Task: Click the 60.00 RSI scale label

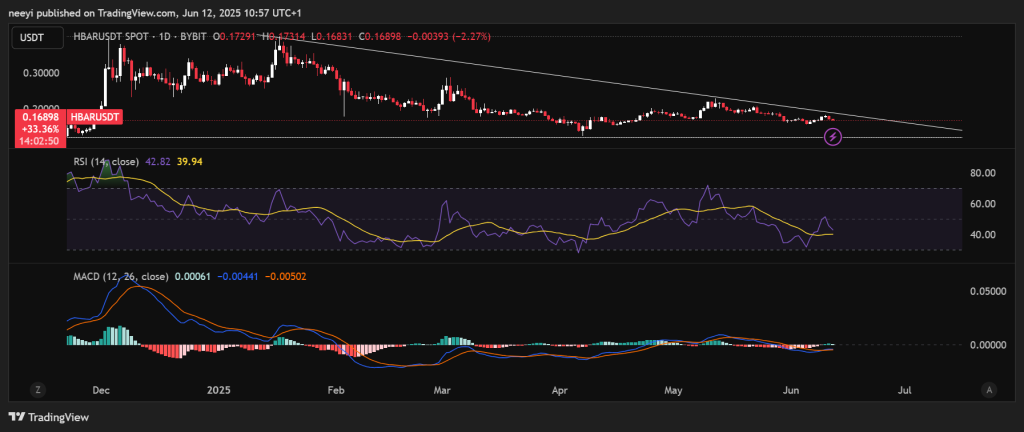Action: pyautogui.click(x=982, y=204)
